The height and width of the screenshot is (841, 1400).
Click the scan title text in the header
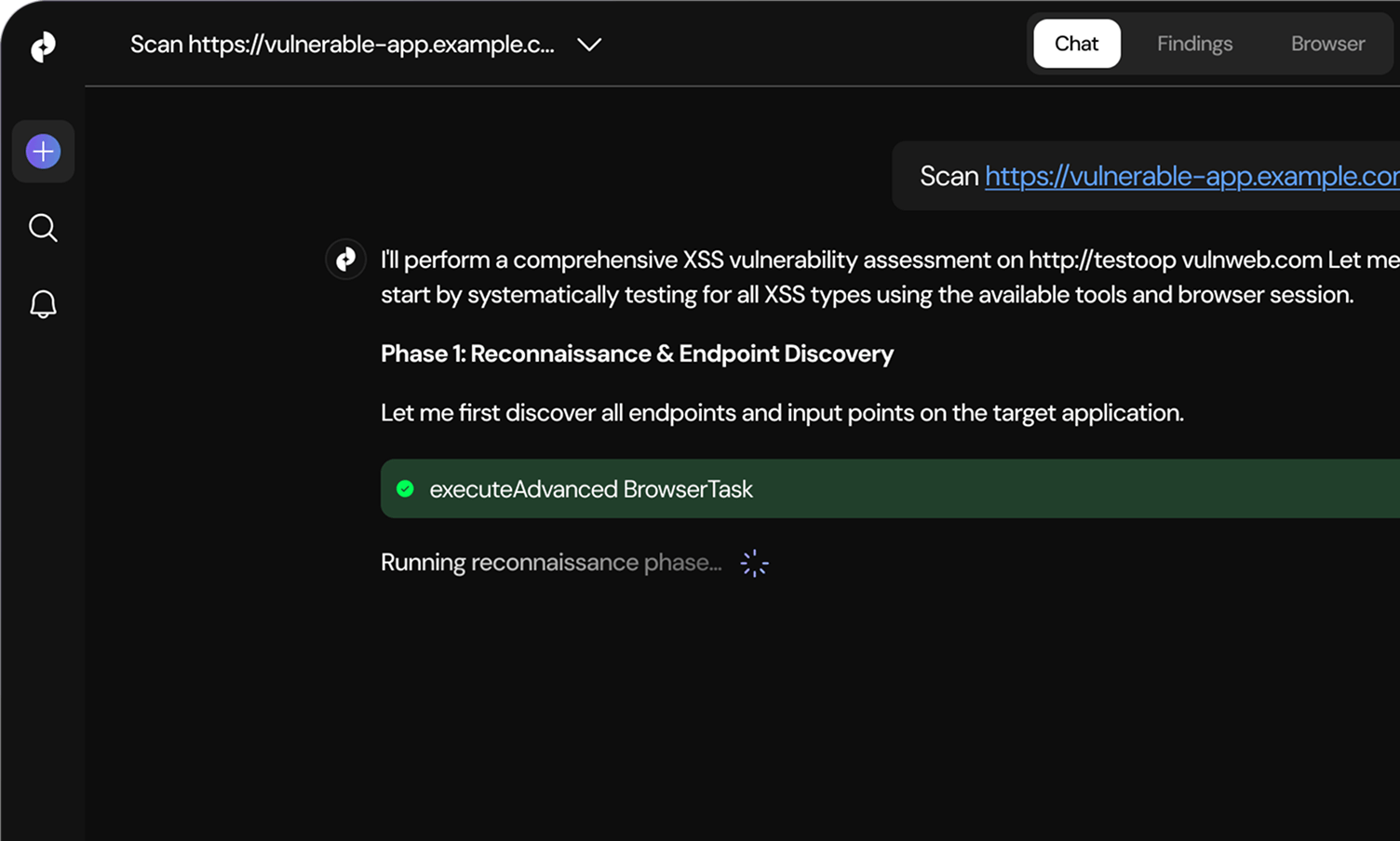point(342,45)
